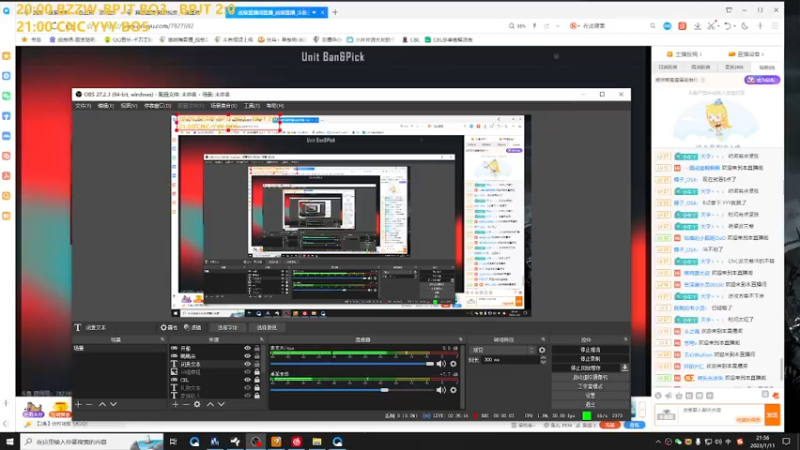This screenshot has height=450, width=800.
Task: Toggle the lock on the last source row
Action: [x=257, y=395]
